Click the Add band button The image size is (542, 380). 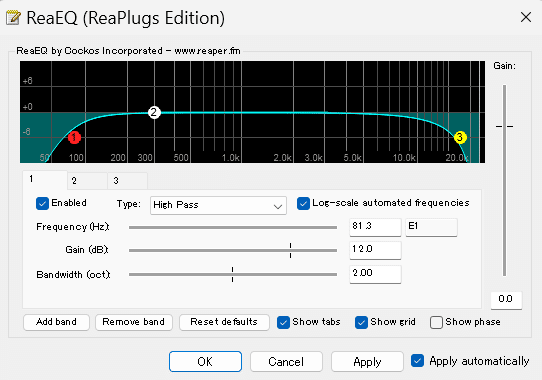[56, 322]
